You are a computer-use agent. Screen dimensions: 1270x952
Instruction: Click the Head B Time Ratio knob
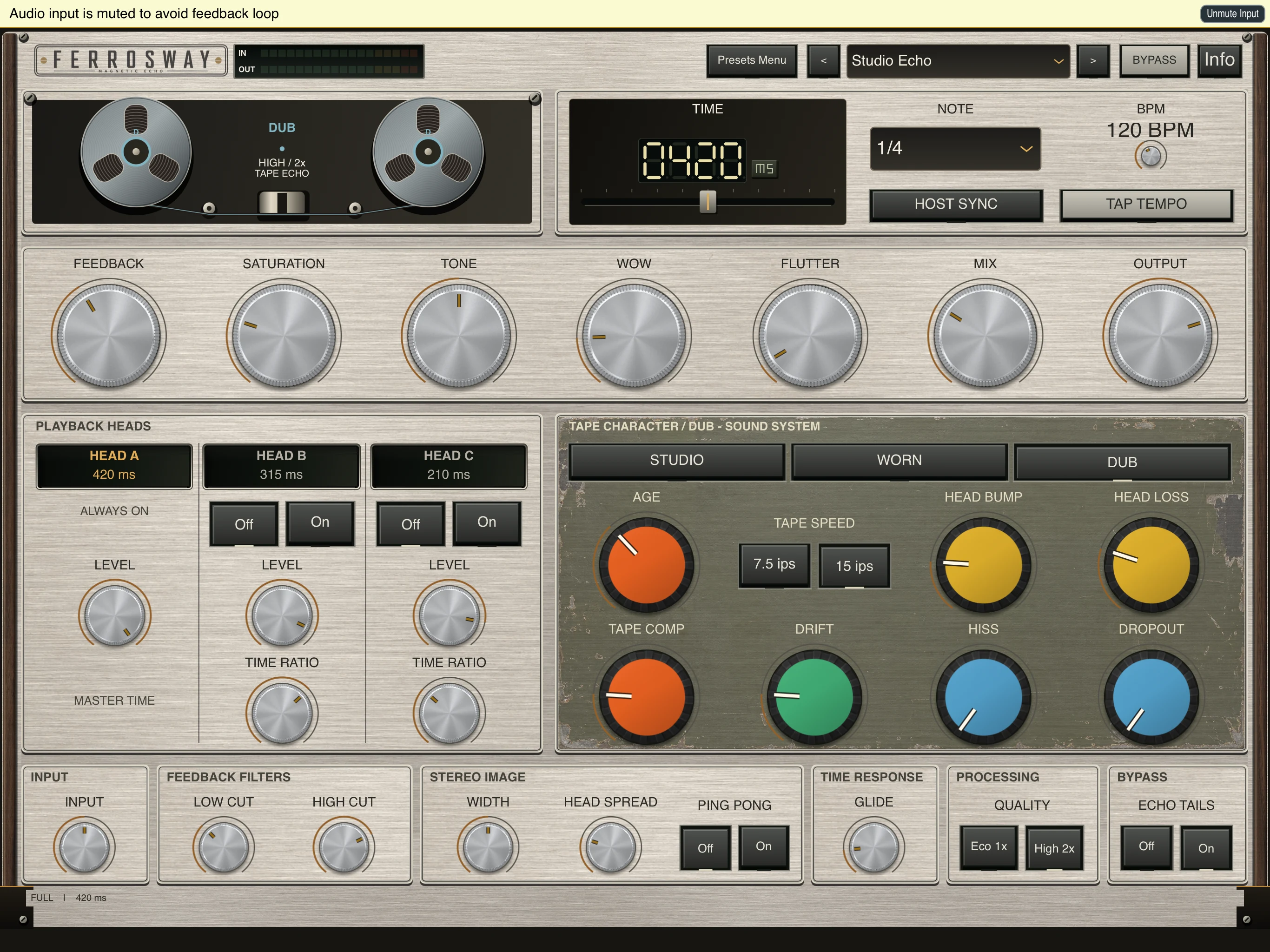281,713
